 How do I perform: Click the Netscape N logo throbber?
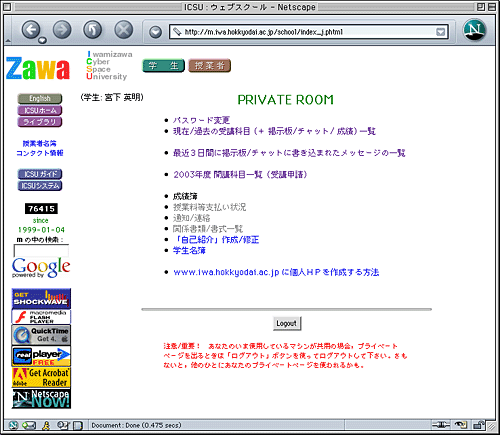(475, 30)
